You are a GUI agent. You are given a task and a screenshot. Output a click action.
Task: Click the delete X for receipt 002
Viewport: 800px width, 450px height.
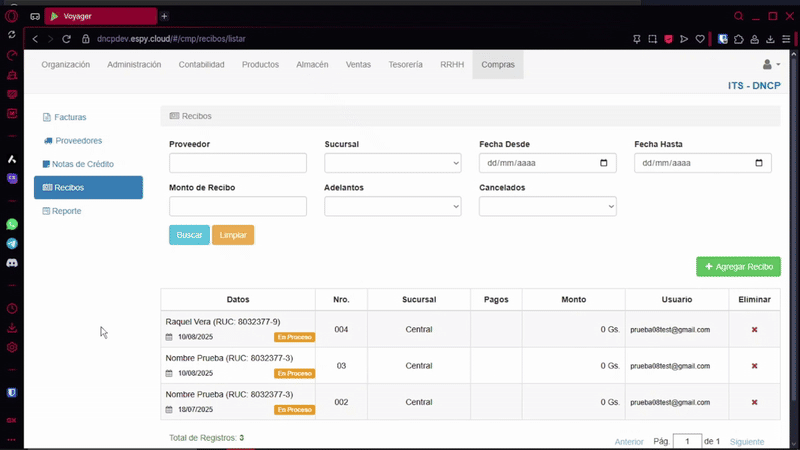click(x=754, y=402)
